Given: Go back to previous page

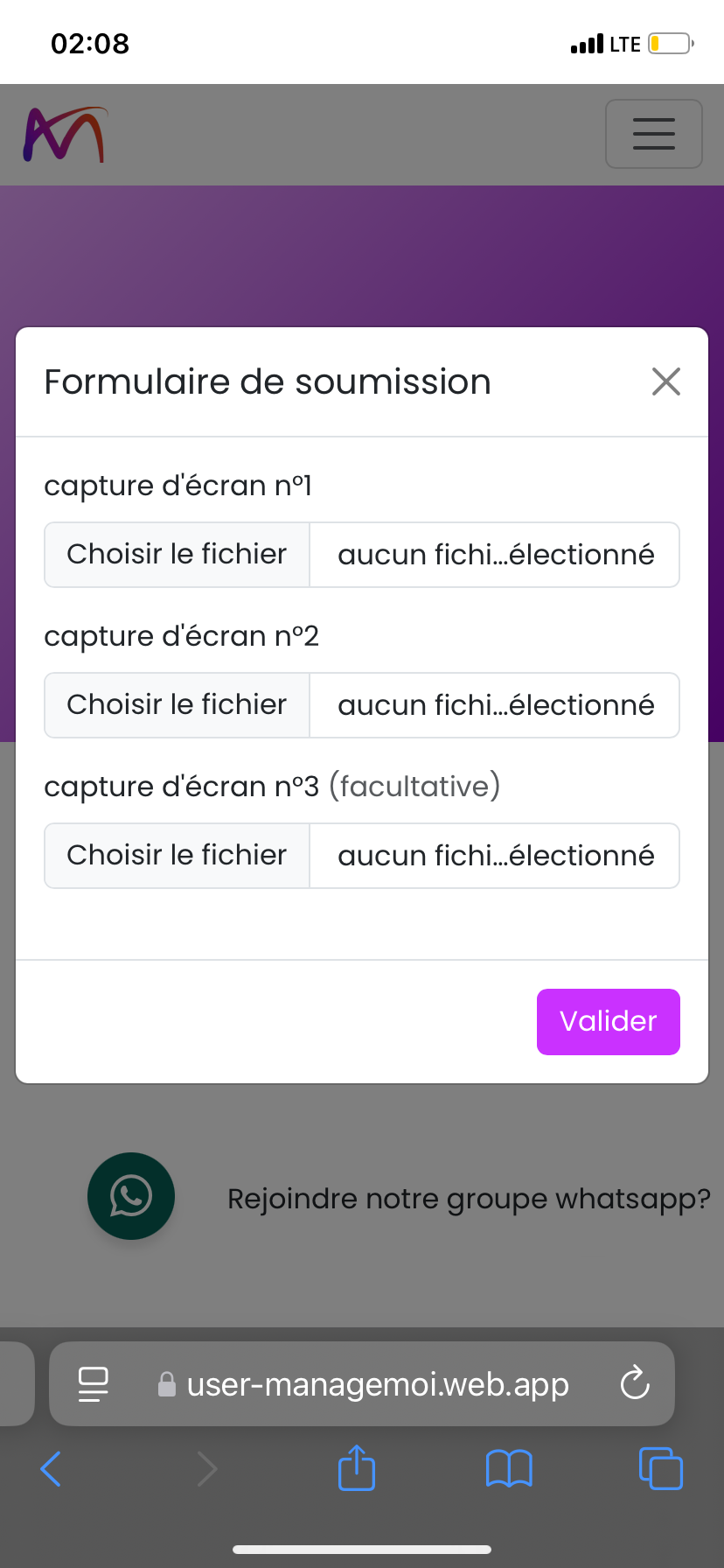Looking at the screenshot, I should 51,1468.
